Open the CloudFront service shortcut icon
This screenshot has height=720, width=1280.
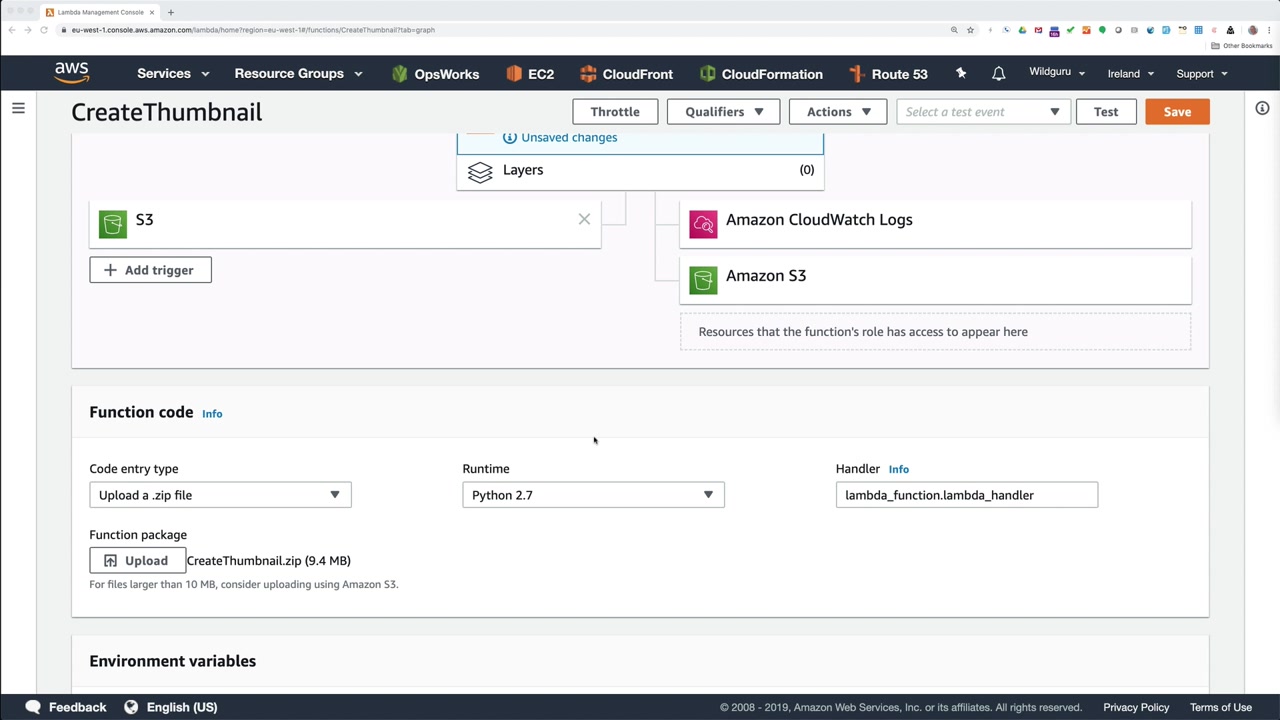(588, 74)
